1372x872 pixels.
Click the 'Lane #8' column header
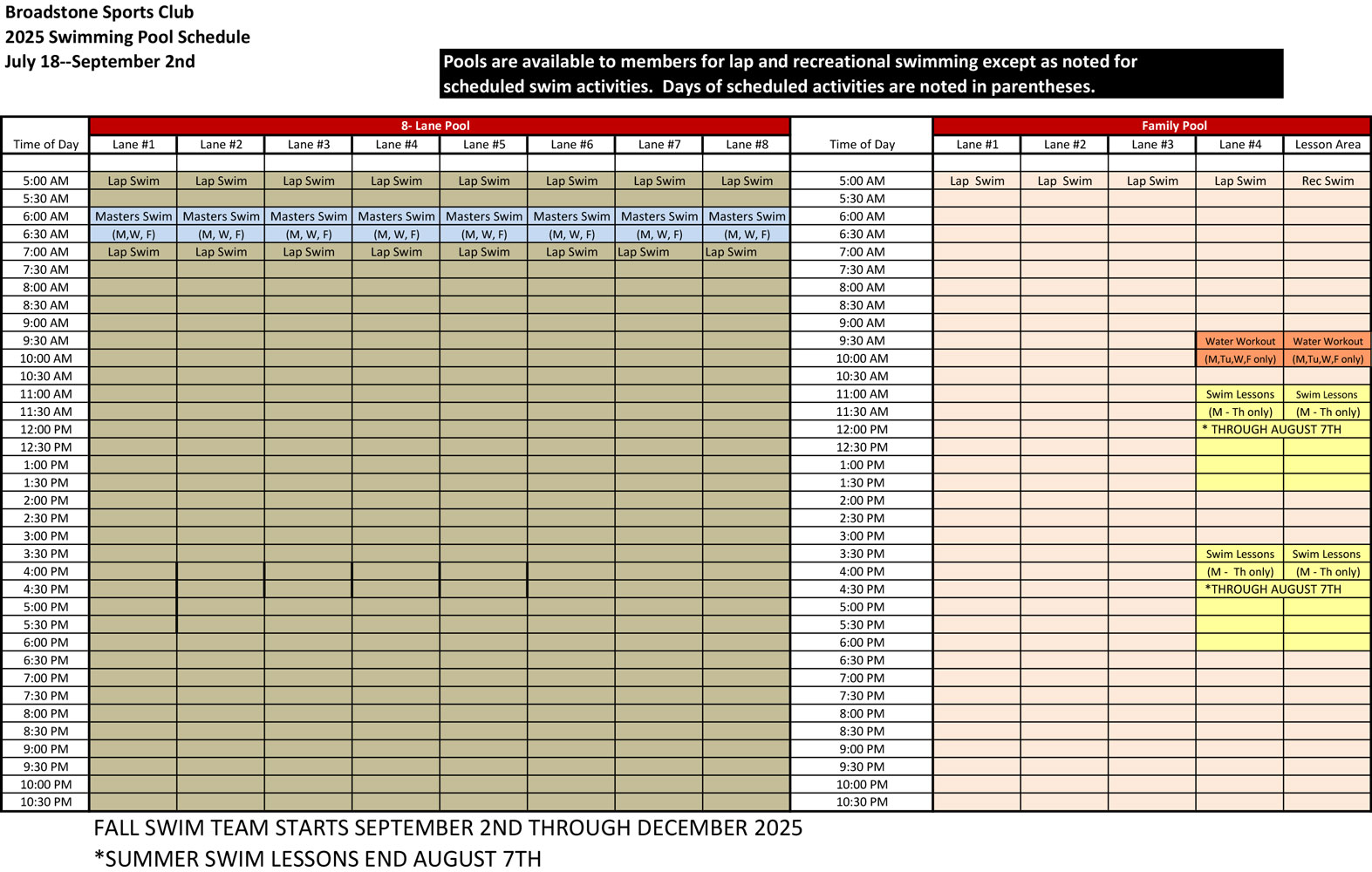pos(747,145)
